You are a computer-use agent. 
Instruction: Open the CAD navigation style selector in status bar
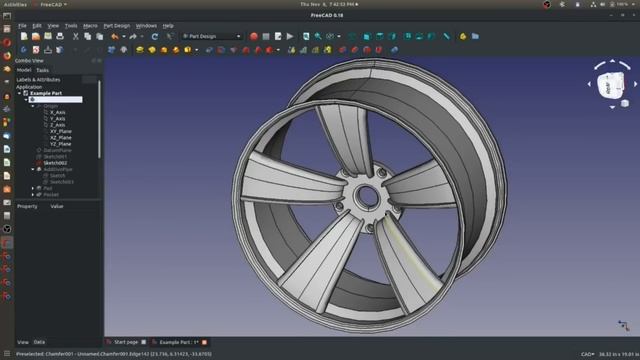587,354
